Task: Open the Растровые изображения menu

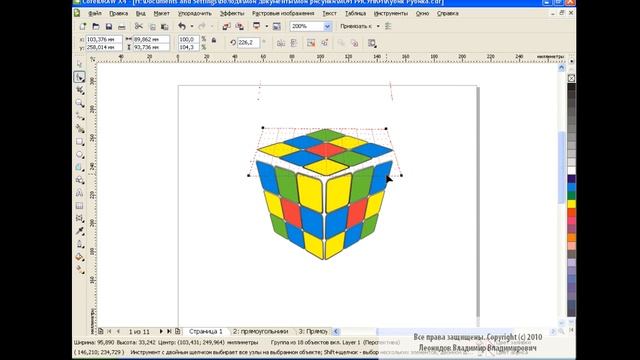Action: tap(283, 13)
